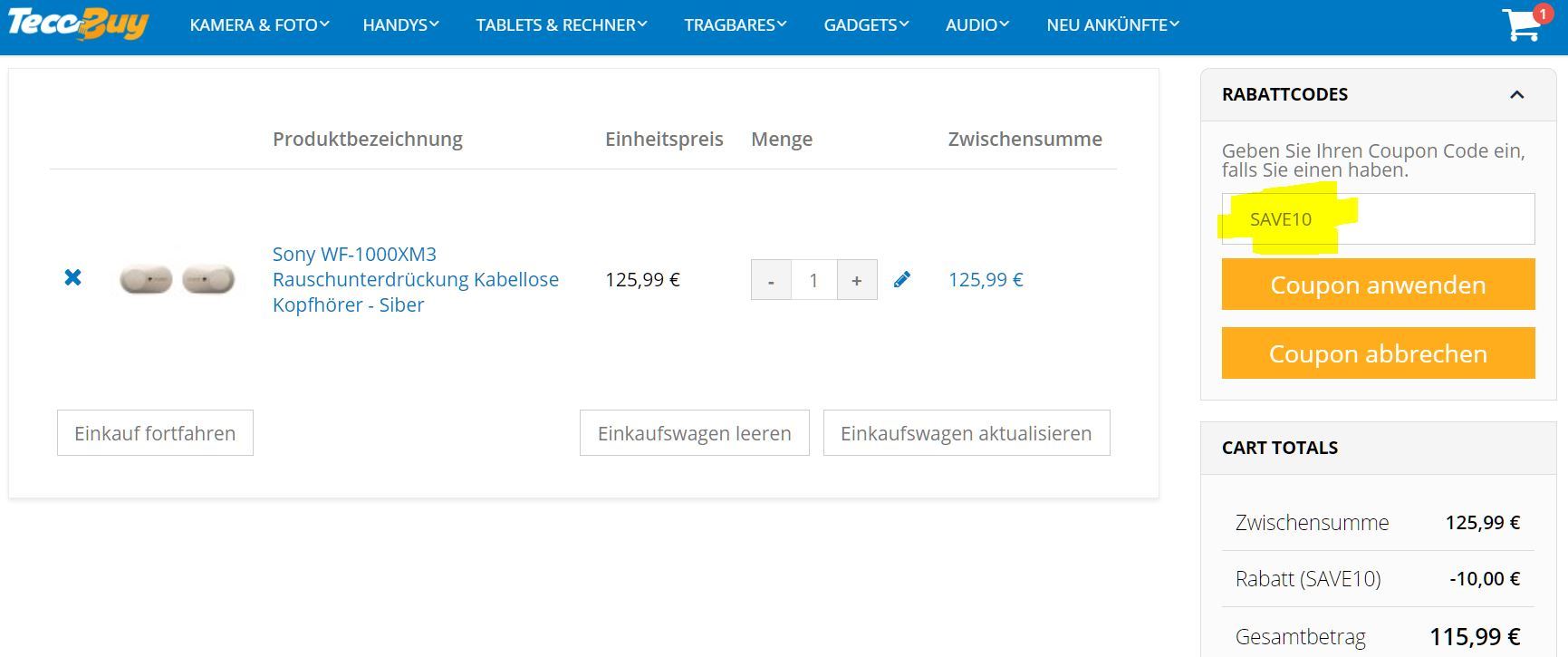Click the -10,00 € discount value
Image resolution: width=1568 pixels, height=657 pixels.
pos(1485,578)
